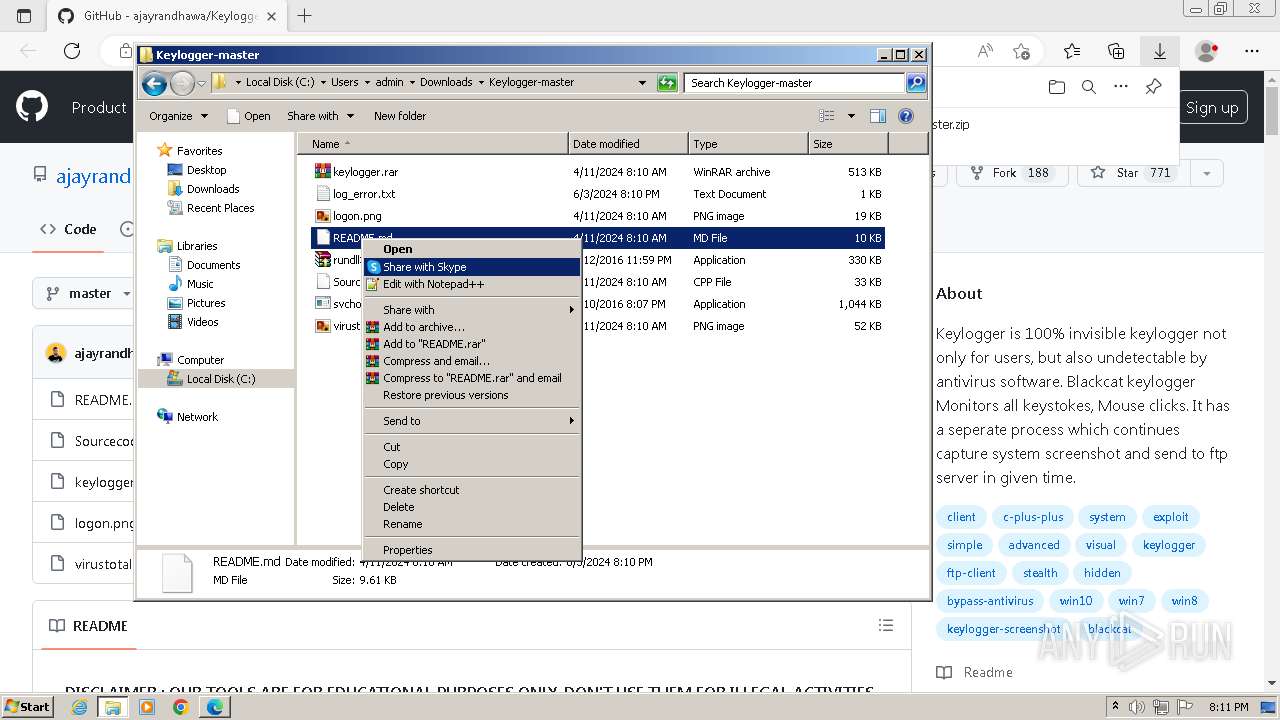
Task: Click the bypass-antivirus topic tag
Action: (990, 601)
